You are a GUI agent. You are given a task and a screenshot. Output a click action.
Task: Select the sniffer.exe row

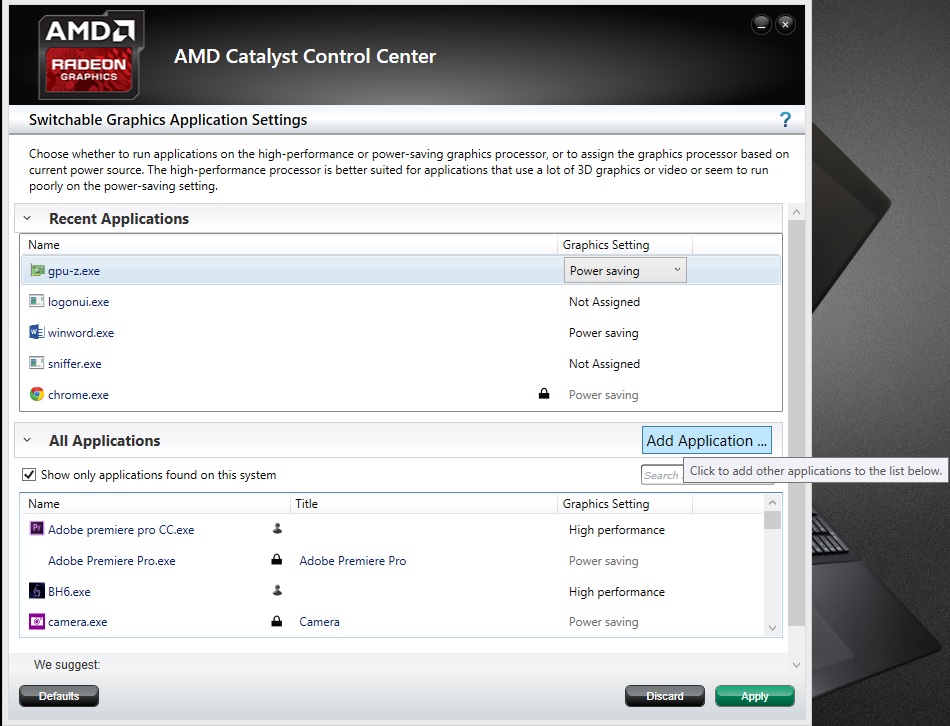click(401, 363)
